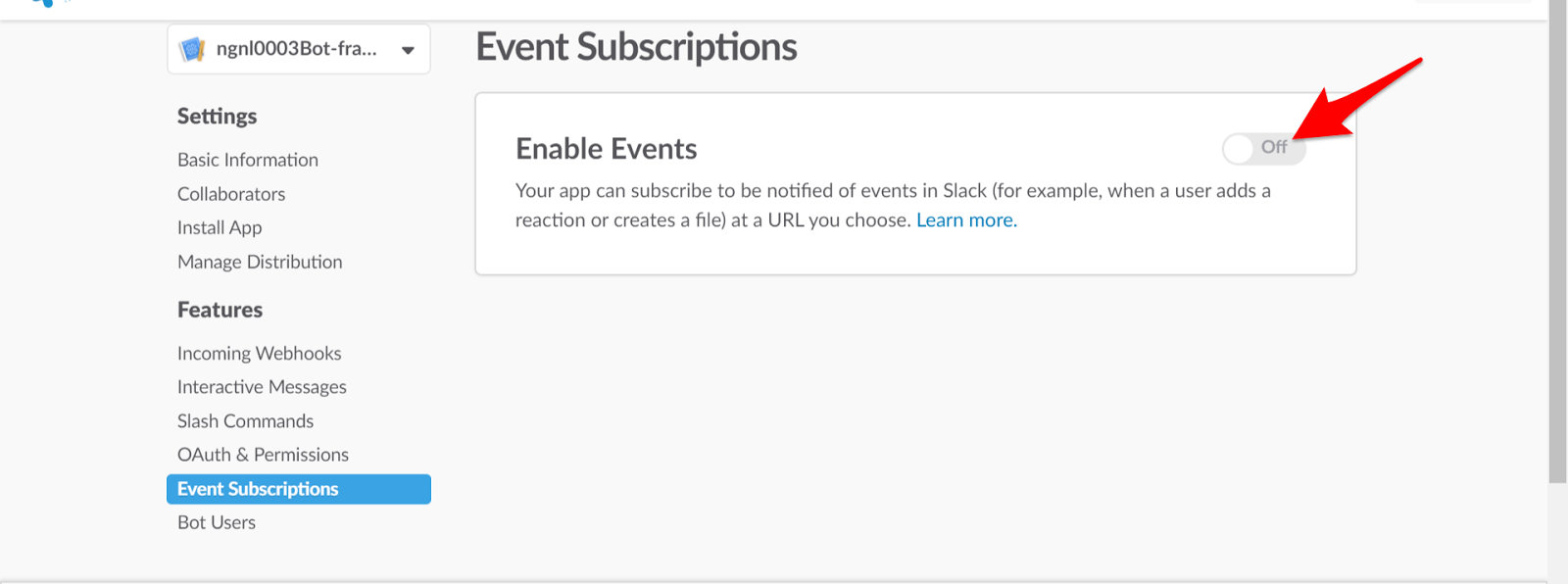Screen dimensions: 1568x584
Task: Click the Event Subscriptions page title
Action: point(636,46)
